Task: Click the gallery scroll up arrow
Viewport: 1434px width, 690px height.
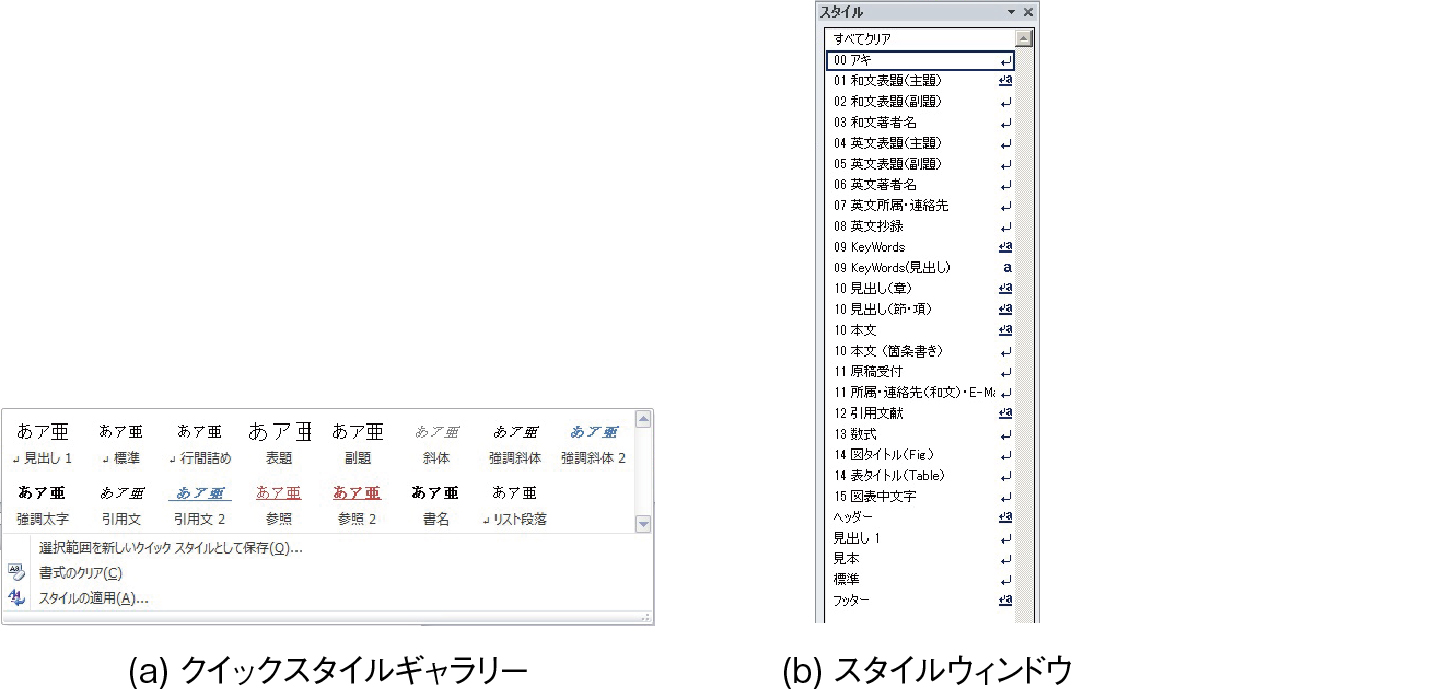Action: pyautogui.click(x=643, y=417)
